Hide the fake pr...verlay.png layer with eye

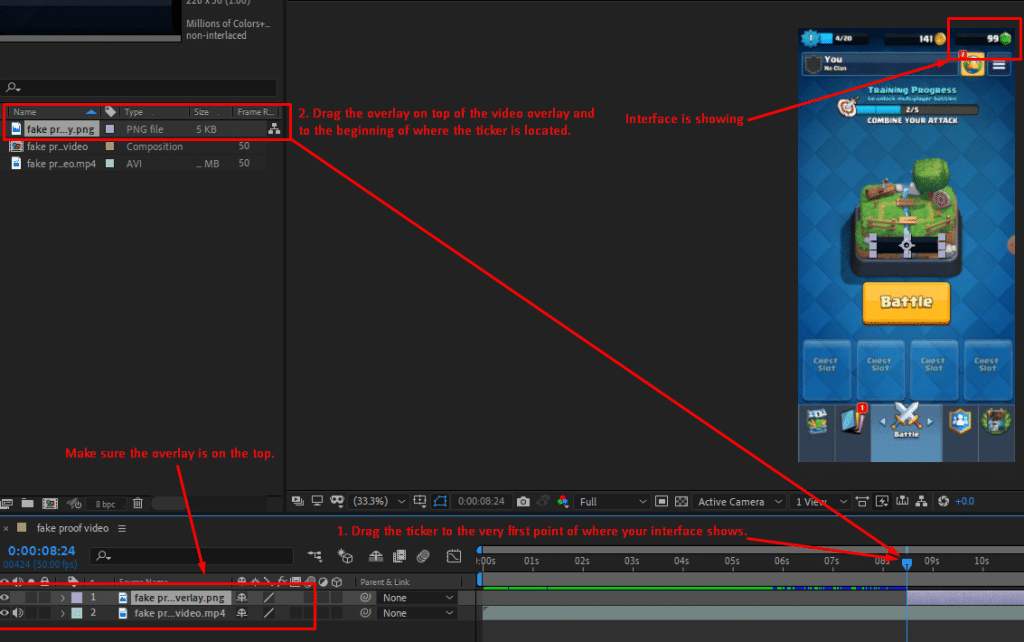[5, 598]
